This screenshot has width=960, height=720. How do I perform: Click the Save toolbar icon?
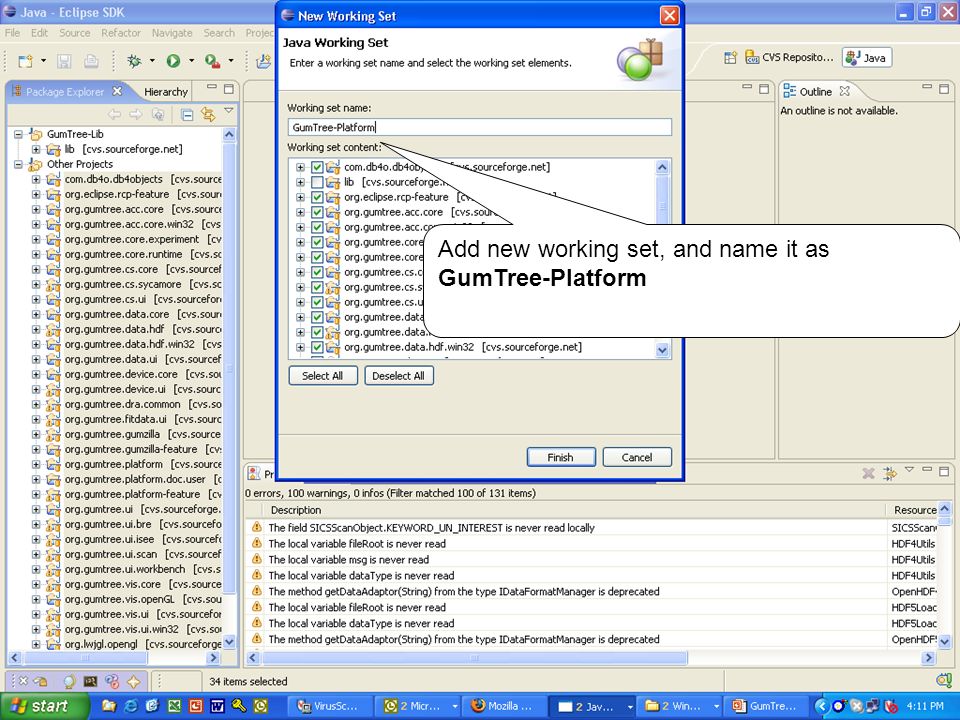[64, 61]
